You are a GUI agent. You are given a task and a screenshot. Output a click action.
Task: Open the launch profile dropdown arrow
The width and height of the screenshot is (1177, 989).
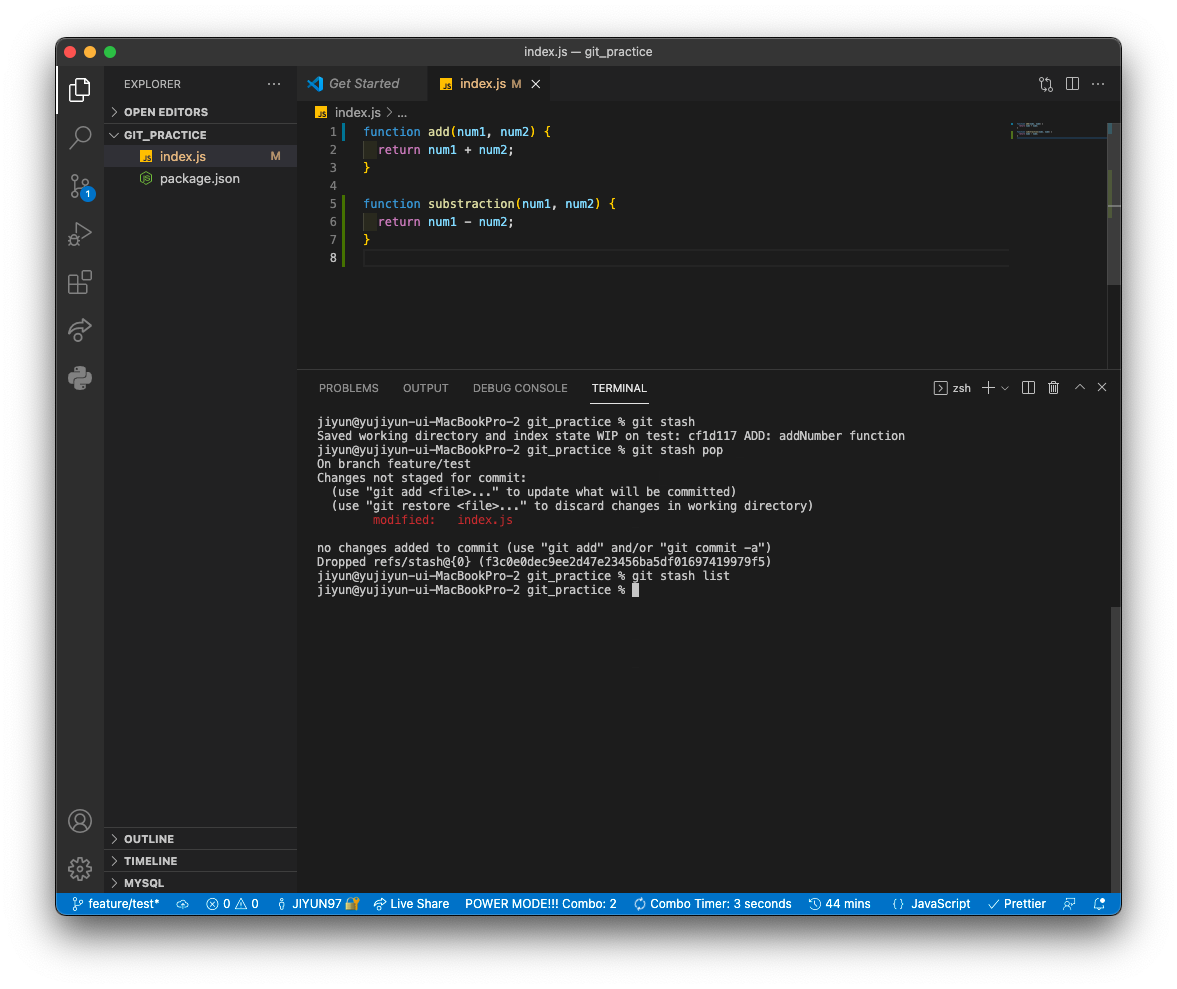click(1005, 388)
